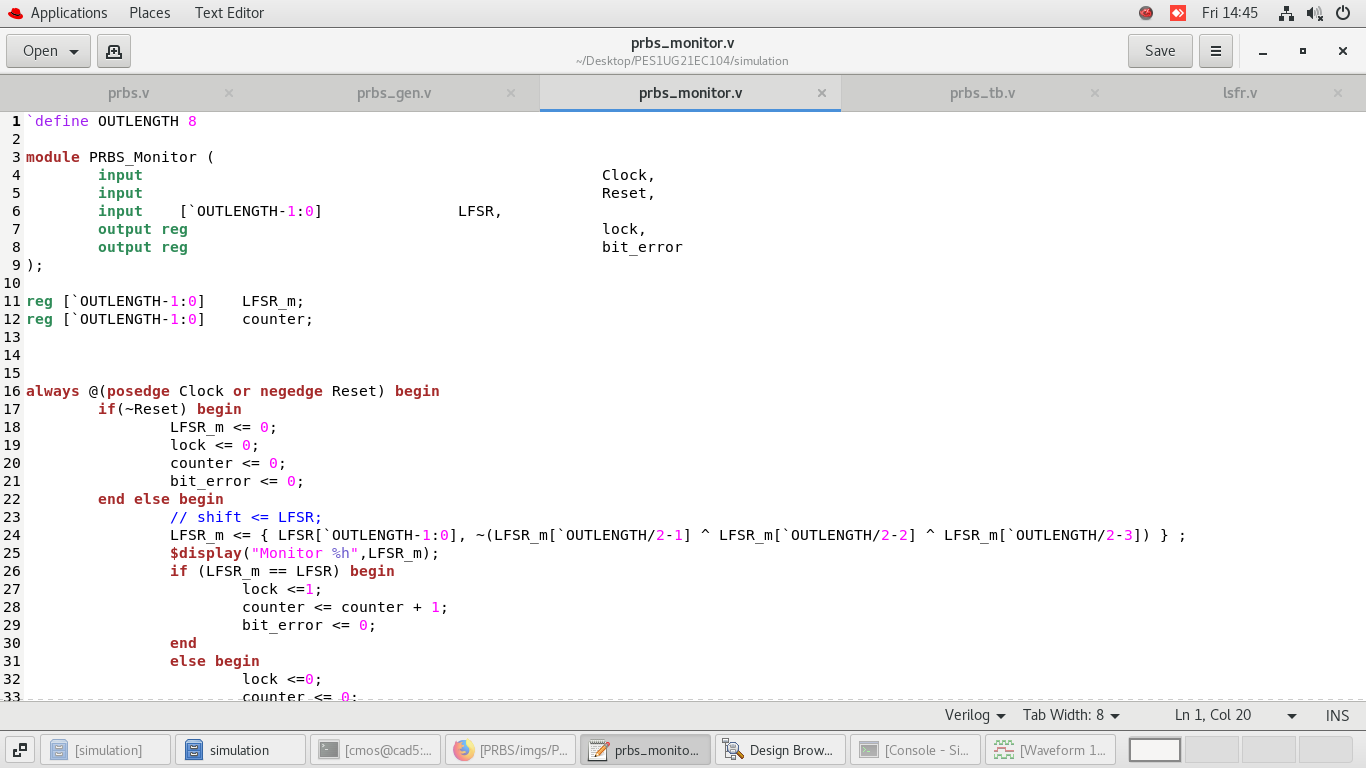The height and width of the screenshot is (768, 1366).
Task: Click the gedit hamburger menu icon
Action: coord(1216,50)
